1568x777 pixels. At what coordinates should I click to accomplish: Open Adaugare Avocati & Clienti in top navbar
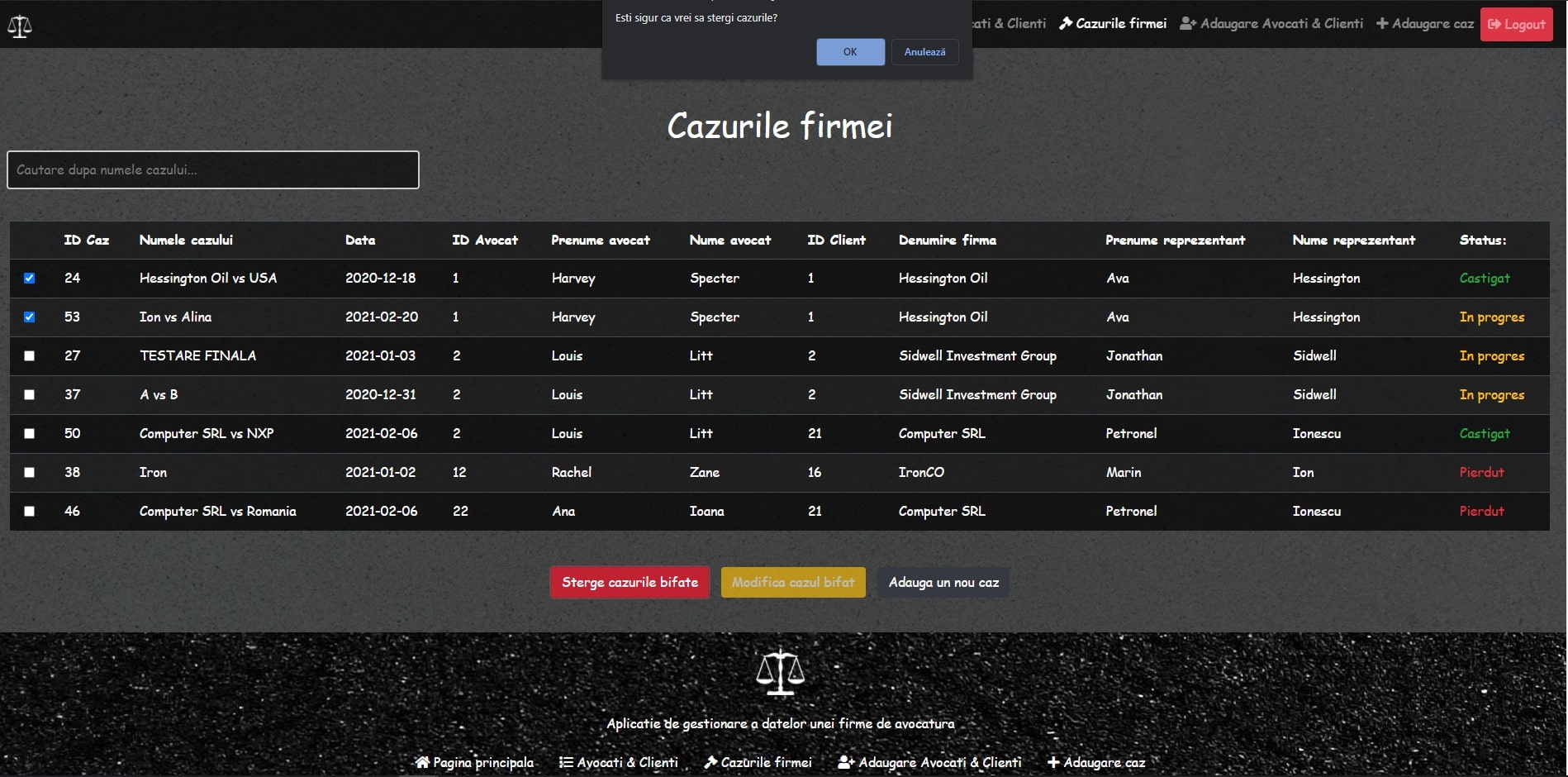pos(1281,24)
